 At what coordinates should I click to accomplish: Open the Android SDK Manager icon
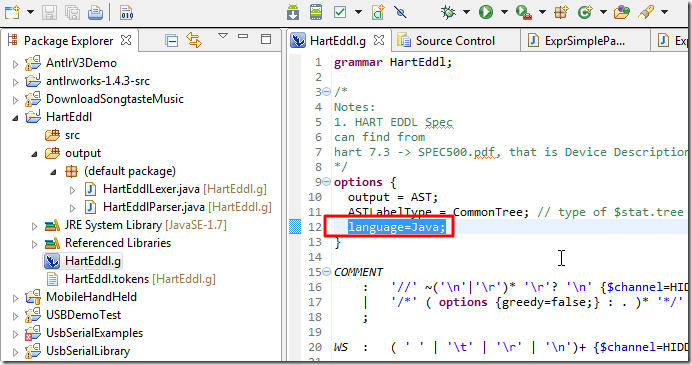click(x=293, y=12)
